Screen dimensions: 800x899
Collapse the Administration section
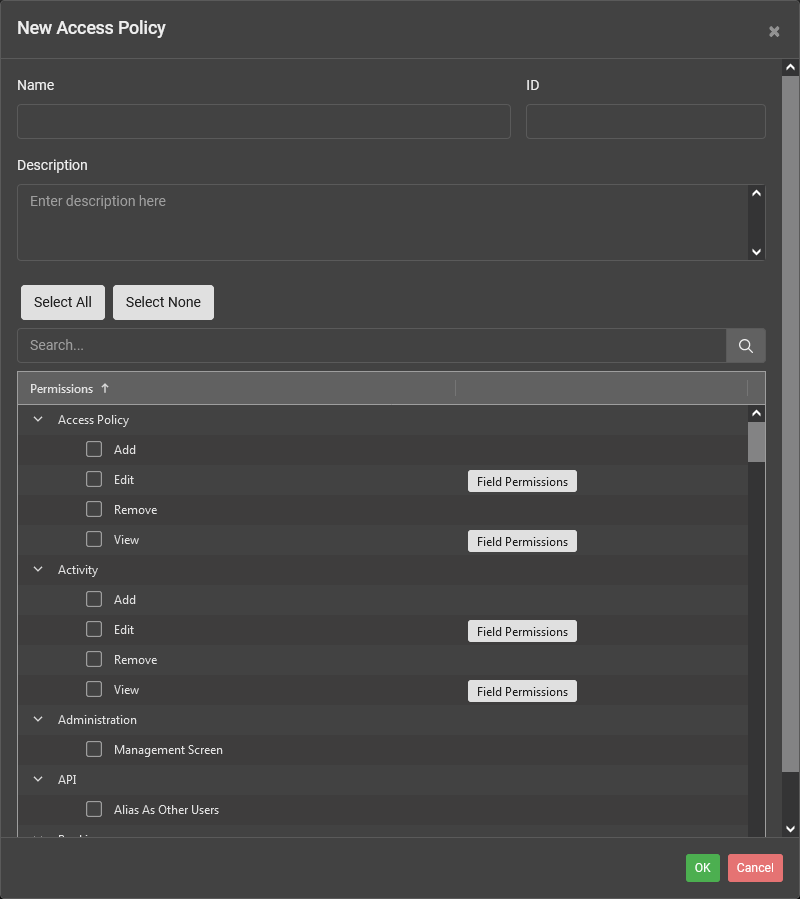pyautogui.click(x=37, y=719)
